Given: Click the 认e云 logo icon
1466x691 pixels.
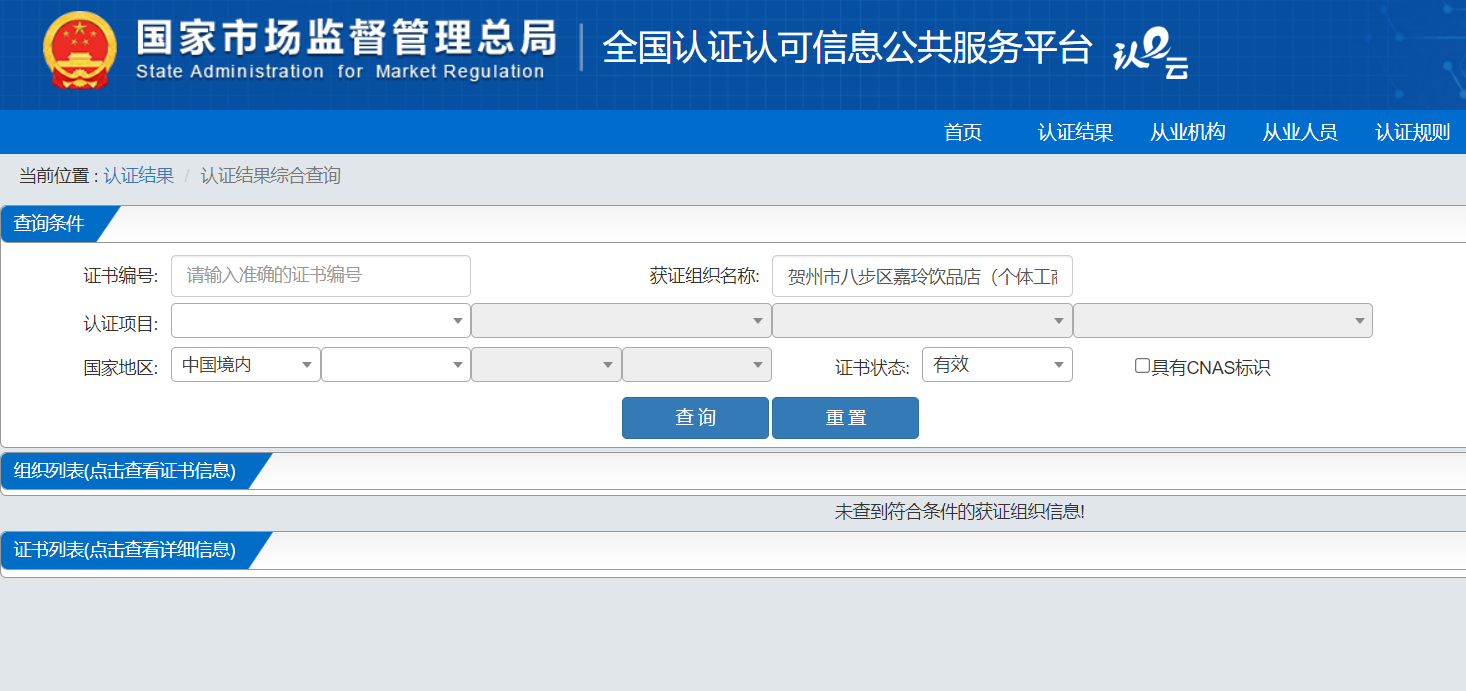Looking at the screenshot, I should click(x=1152, y=53).
